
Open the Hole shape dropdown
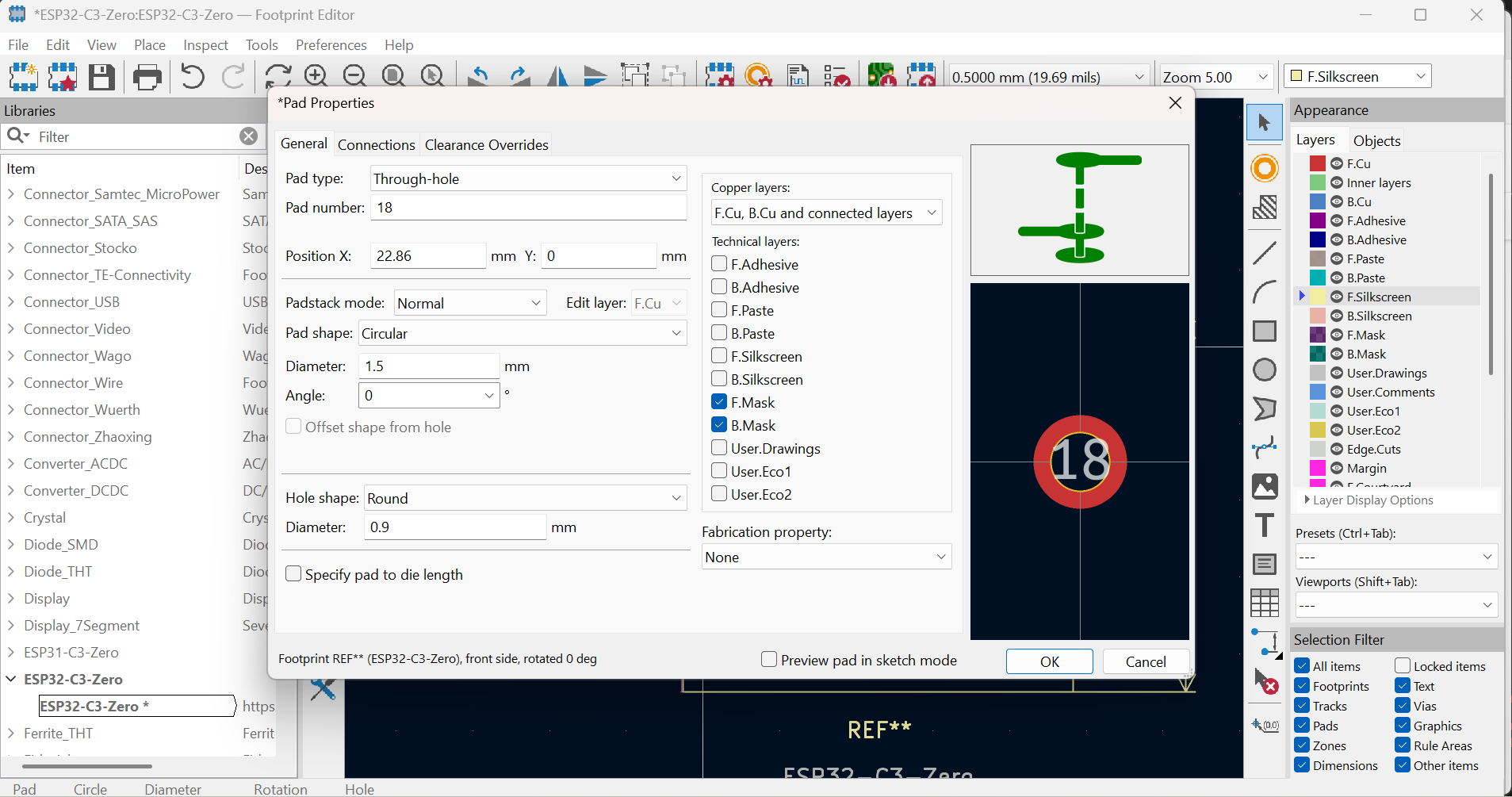click(x=525, y=498)
